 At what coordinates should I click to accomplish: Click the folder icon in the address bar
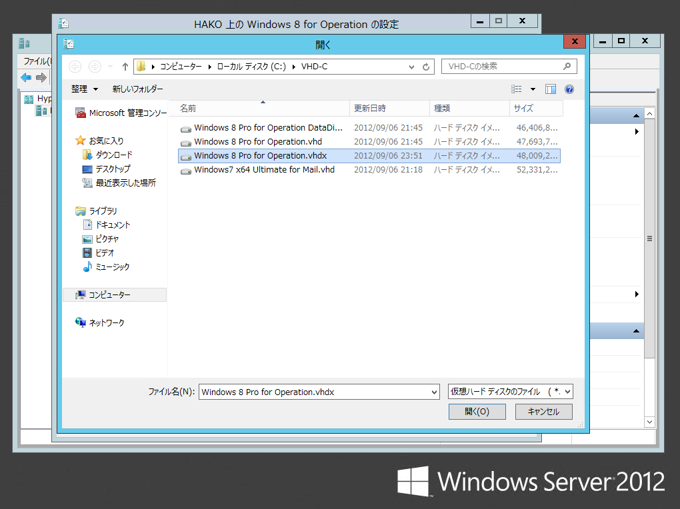click(x=141, y=66)
